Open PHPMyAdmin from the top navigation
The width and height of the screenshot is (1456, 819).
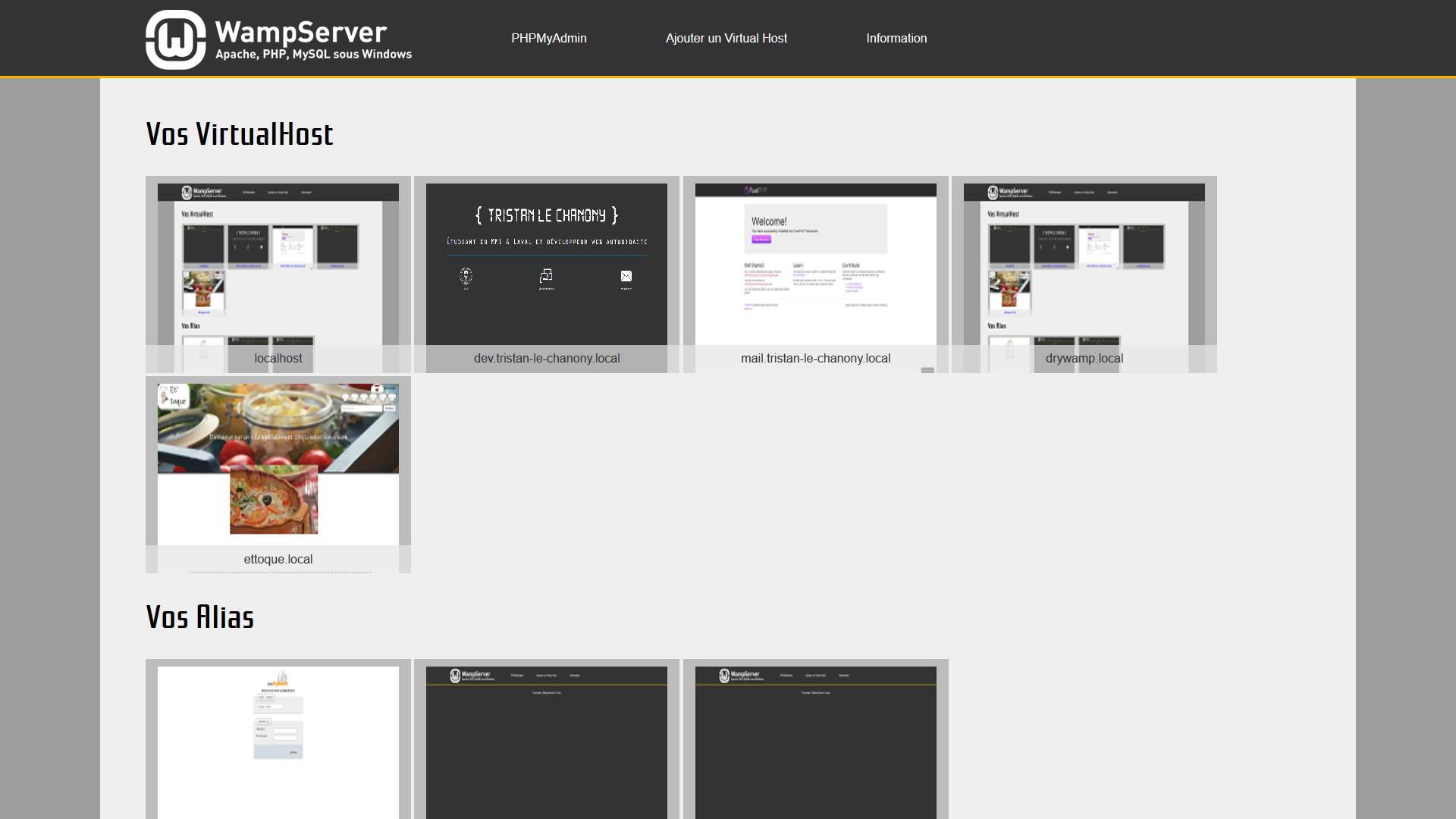click(548, 38)
